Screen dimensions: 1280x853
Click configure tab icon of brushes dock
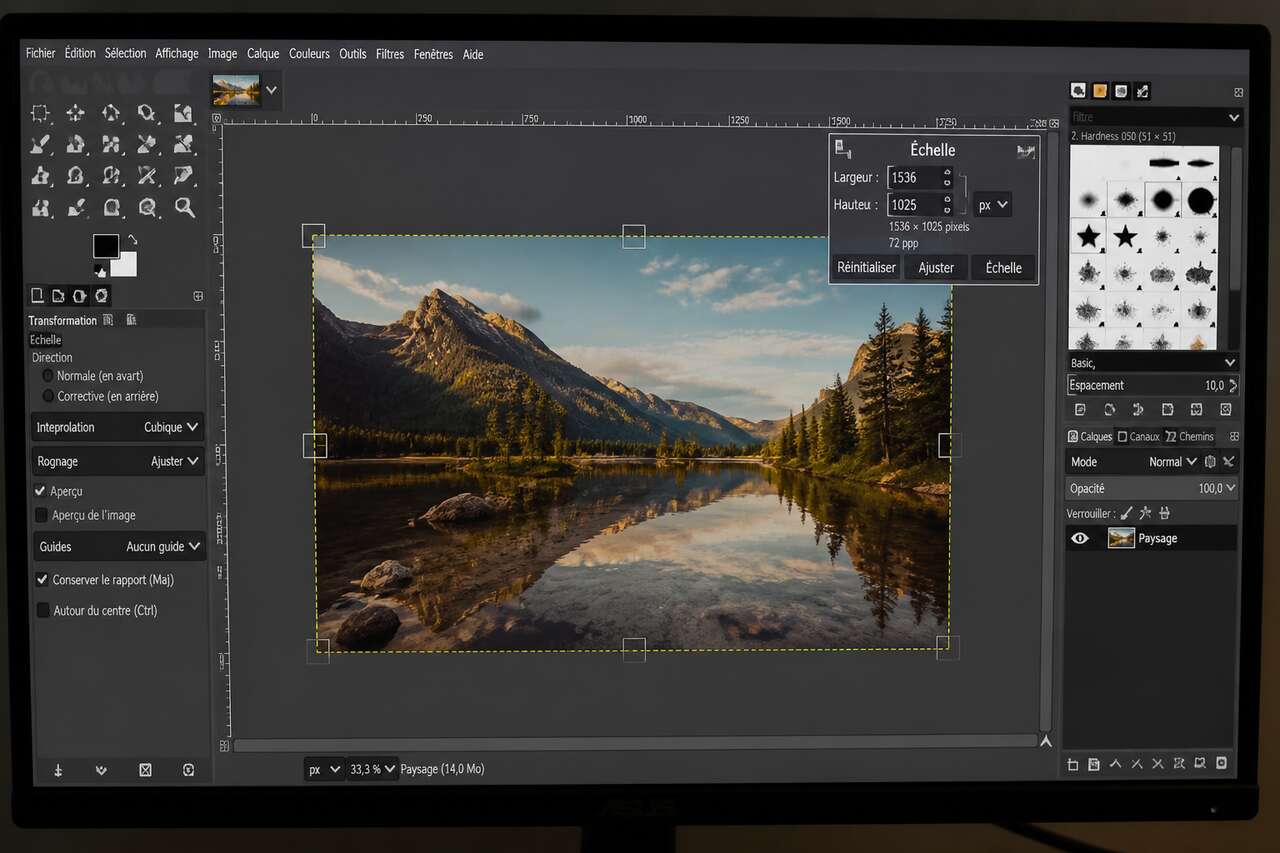1238,92
